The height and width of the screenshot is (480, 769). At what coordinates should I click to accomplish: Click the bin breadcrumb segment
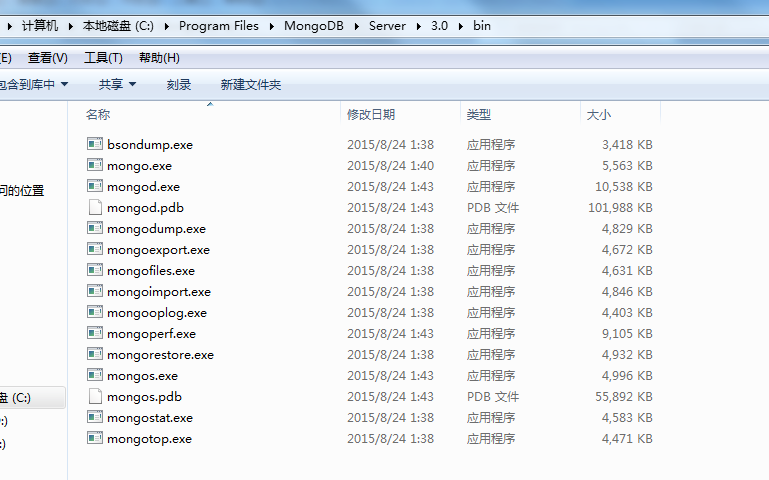[x=482, y=26]
